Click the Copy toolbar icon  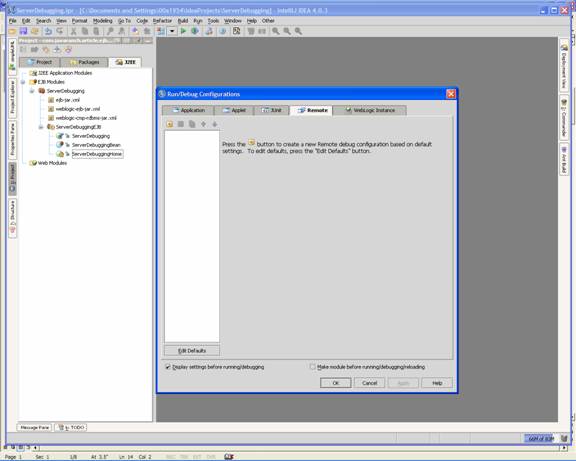pyautogui.click(x=85, y=31)
